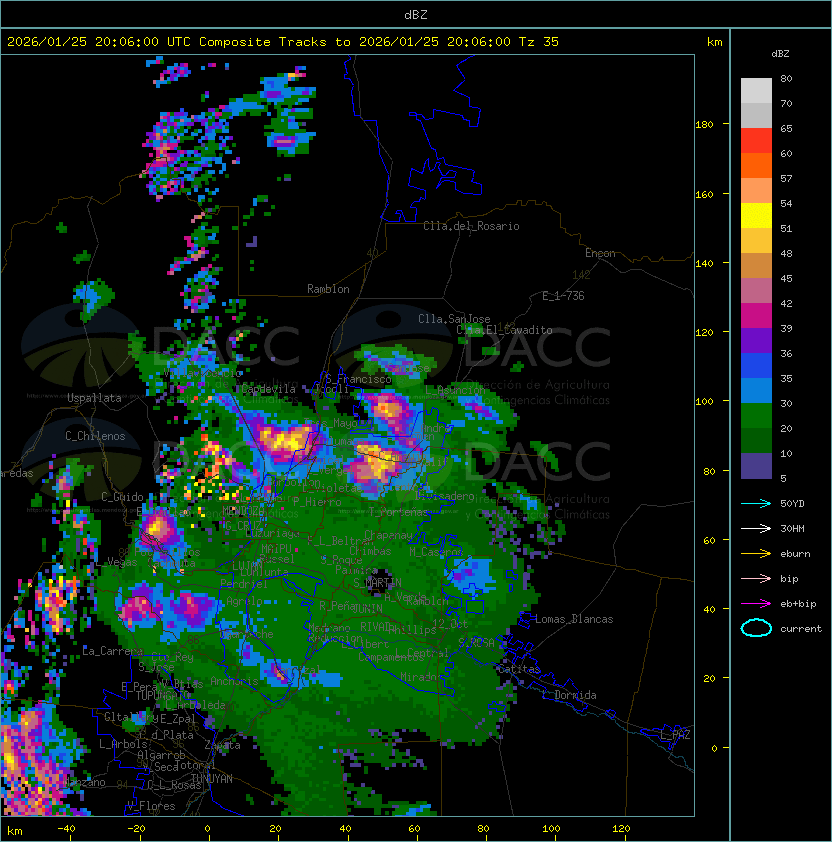Image resolution: width=832 pixels, height=842 pixels.
Task: Click the Composite Tracks timestamp header line
Action: pyautogui.click(x=283, y=42)
